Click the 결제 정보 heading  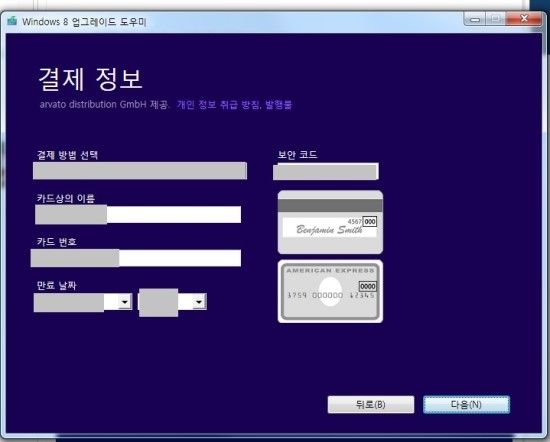click(90, 79)
